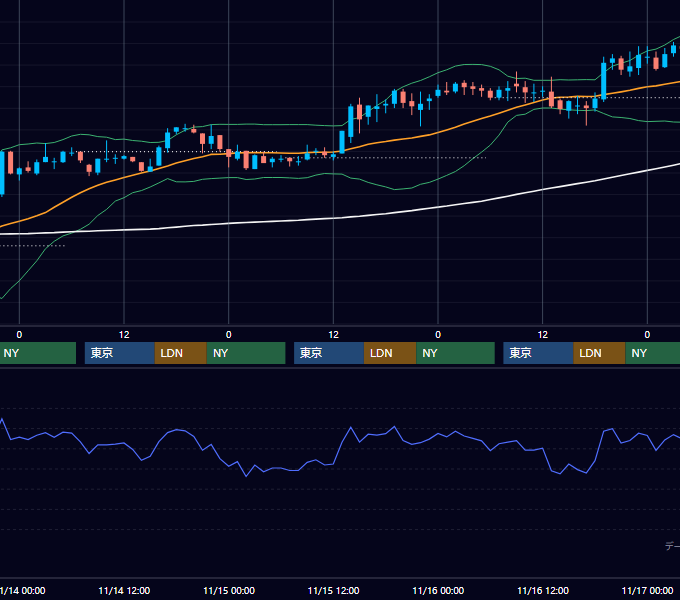Click the NY session block spanning 11/16 00:00
This screenshot has width=680, height=600.
click(455, 353)
